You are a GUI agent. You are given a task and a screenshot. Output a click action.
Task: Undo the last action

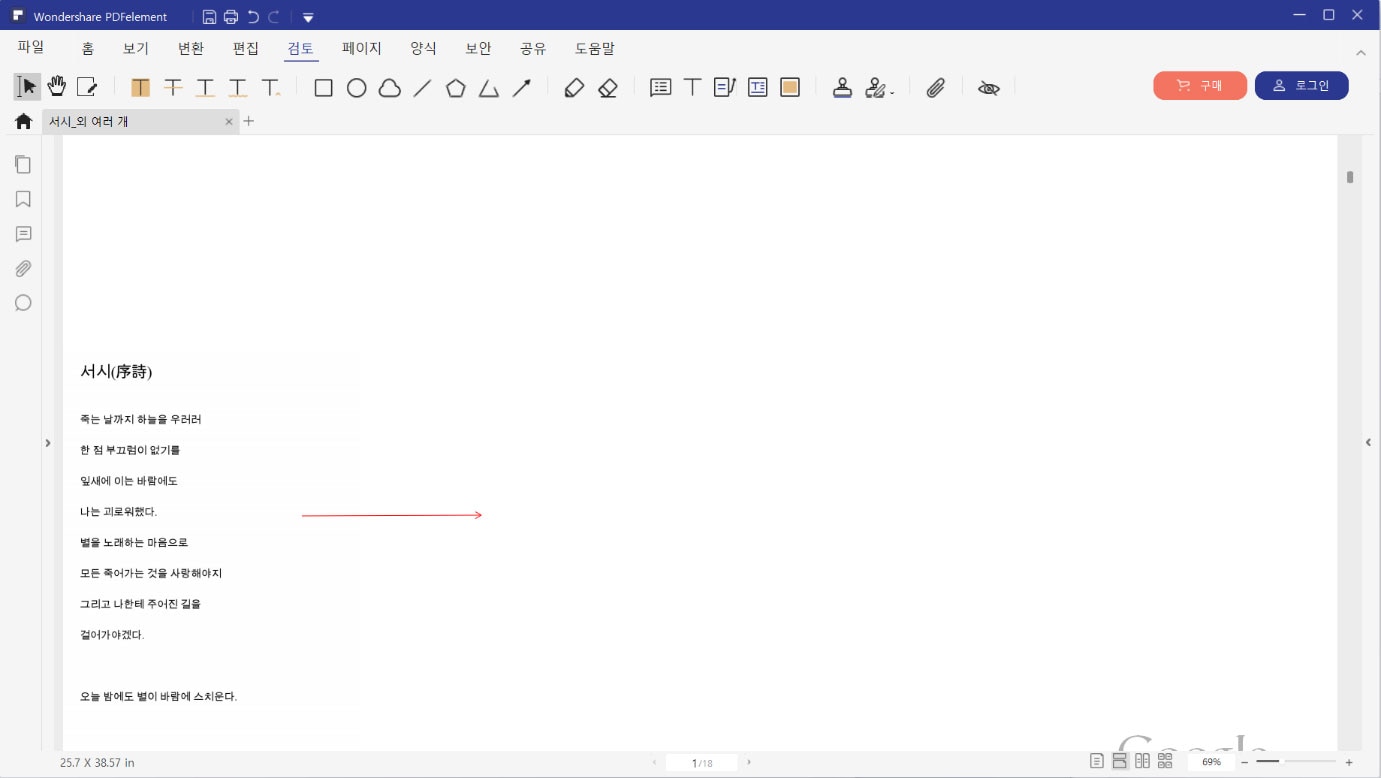(x=253, y=17)
